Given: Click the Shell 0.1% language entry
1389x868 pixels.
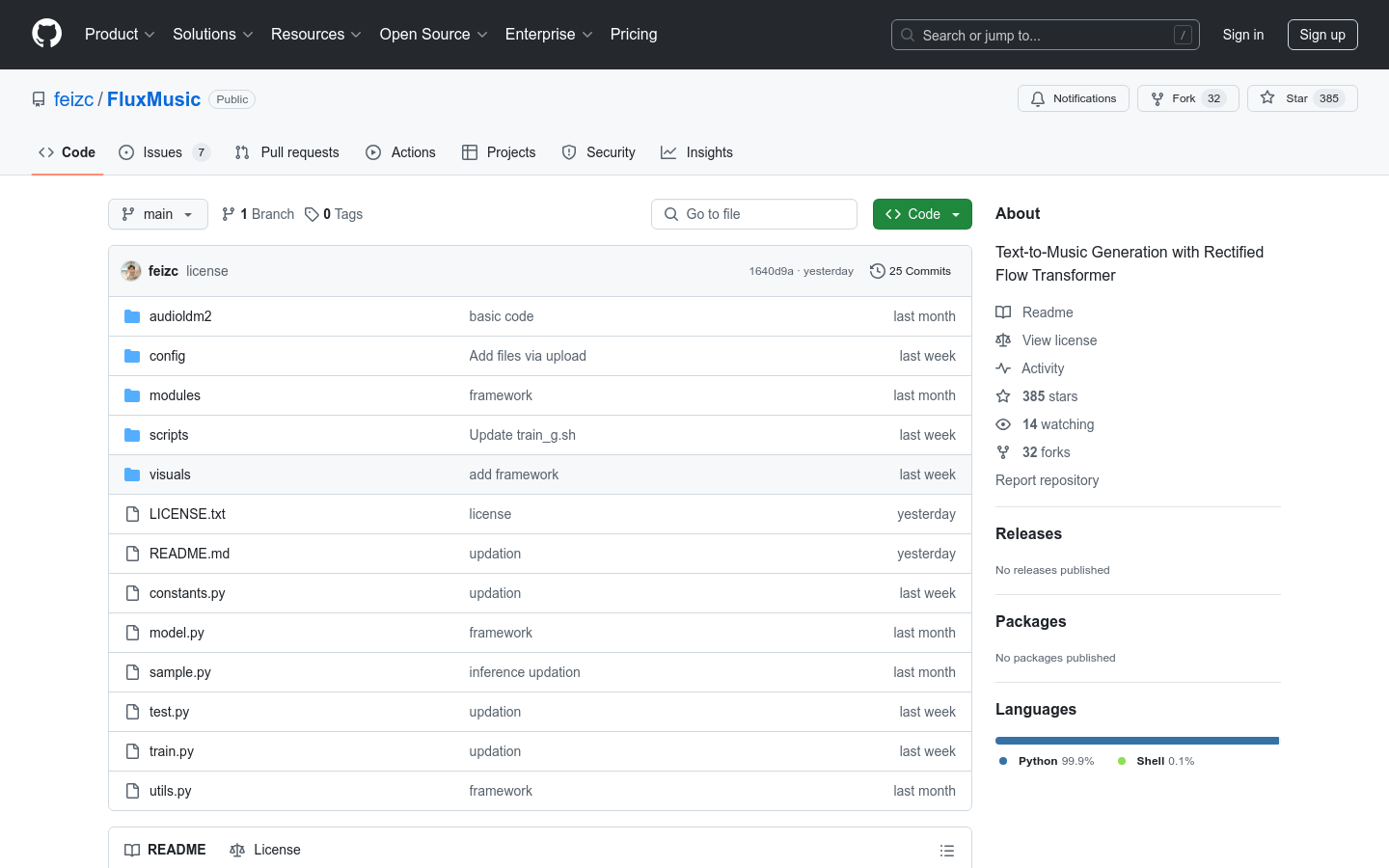Looking at the screenshot, I should pos(1156,761).
